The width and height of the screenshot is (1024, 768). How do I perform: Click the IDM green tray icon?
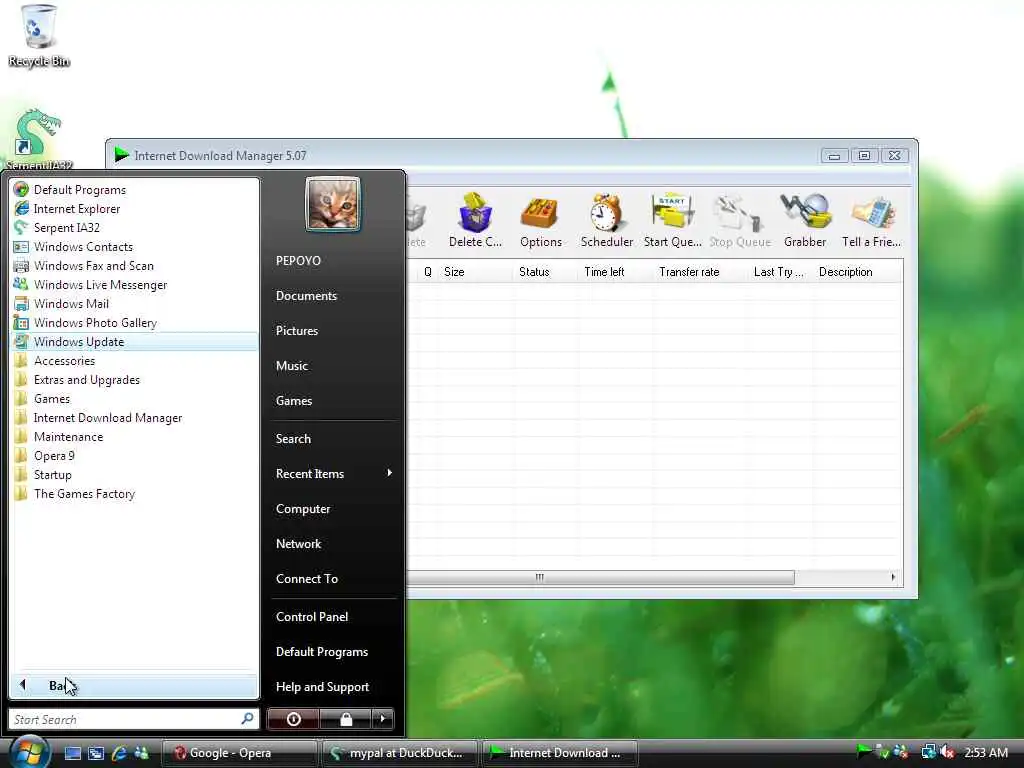(864, 751)
